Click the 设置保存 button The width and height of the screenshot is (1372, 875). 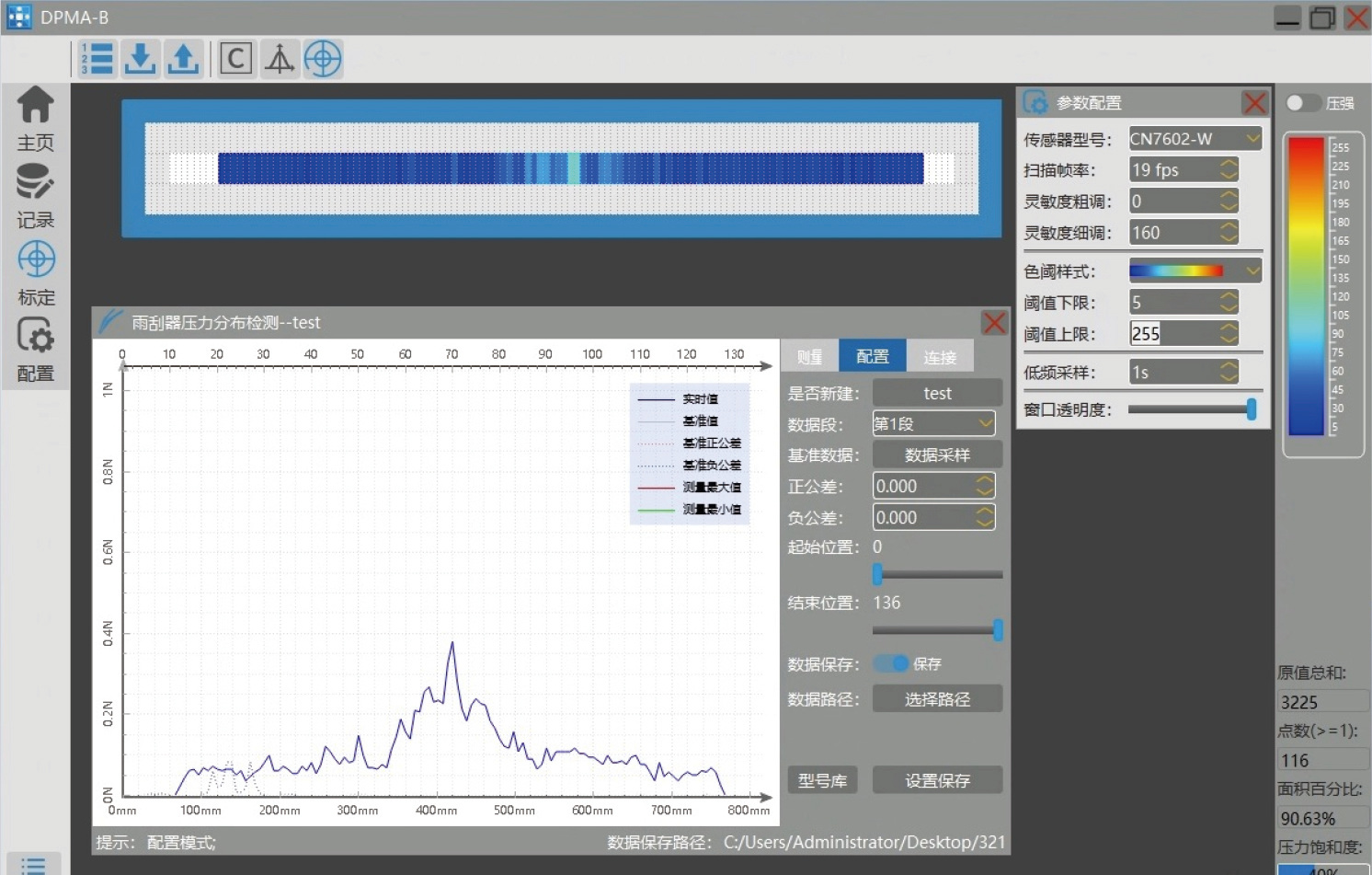click(x=937, y=780)
